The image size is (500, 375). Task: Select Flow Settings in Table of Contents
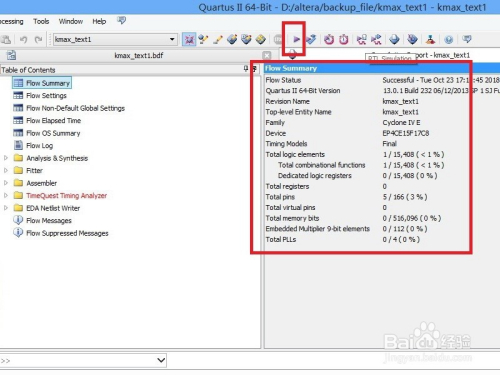click(46, 96)
